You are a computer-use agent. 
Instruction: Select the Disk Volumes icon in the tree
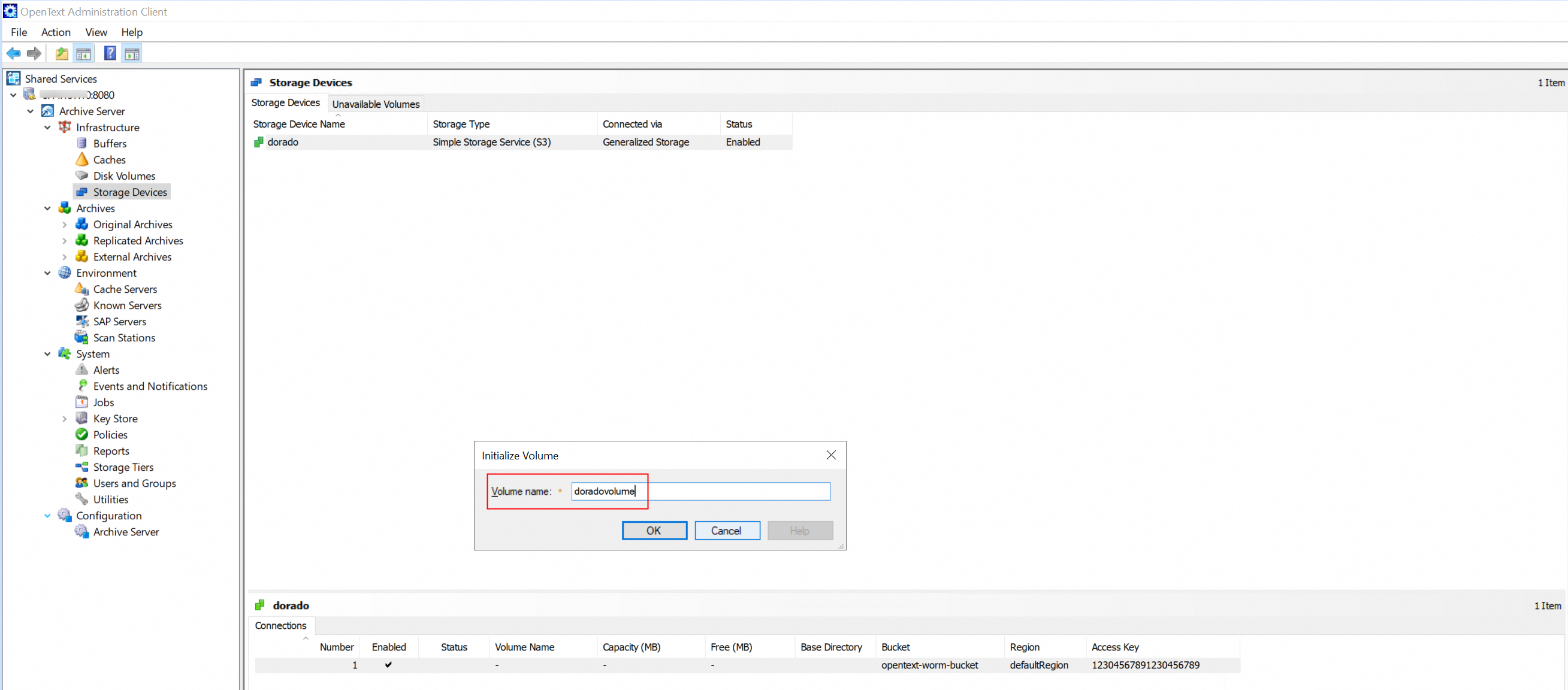(x=81, y=176)
